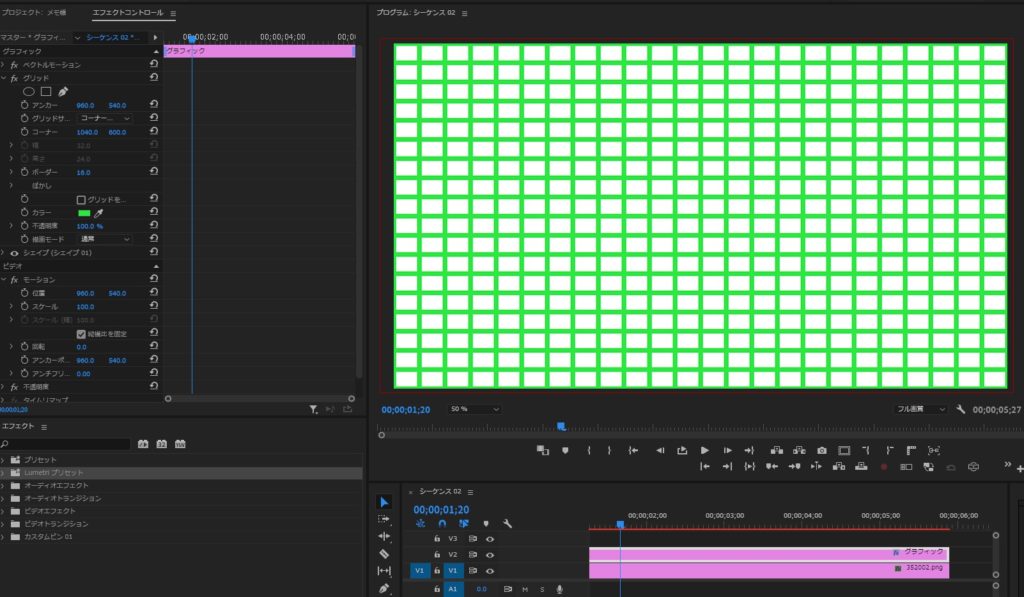1024x597 pixels.
Task: Click the Export Frame camera icon
Action: 822,450
